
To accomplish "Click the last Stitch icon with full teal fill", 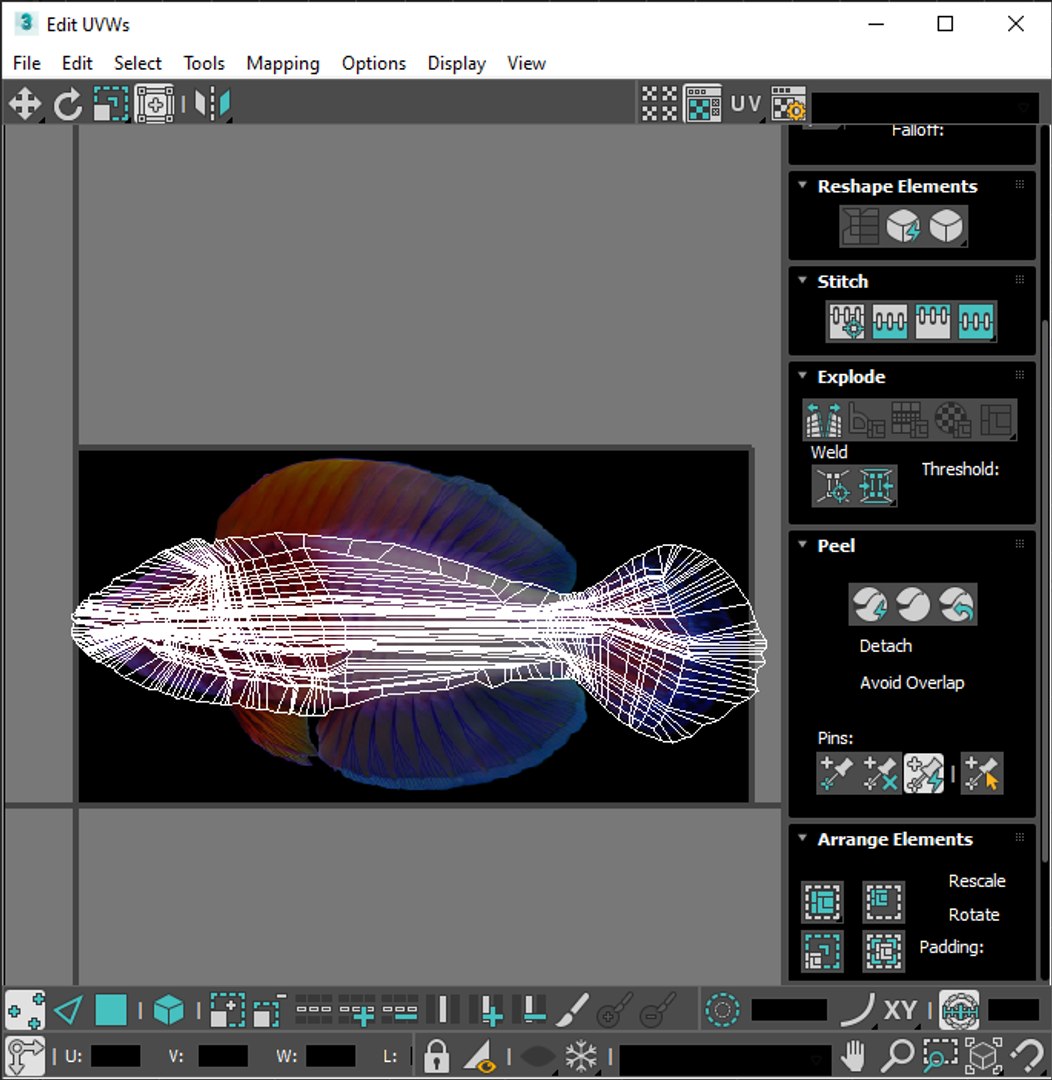I will [x=976, y=321].
